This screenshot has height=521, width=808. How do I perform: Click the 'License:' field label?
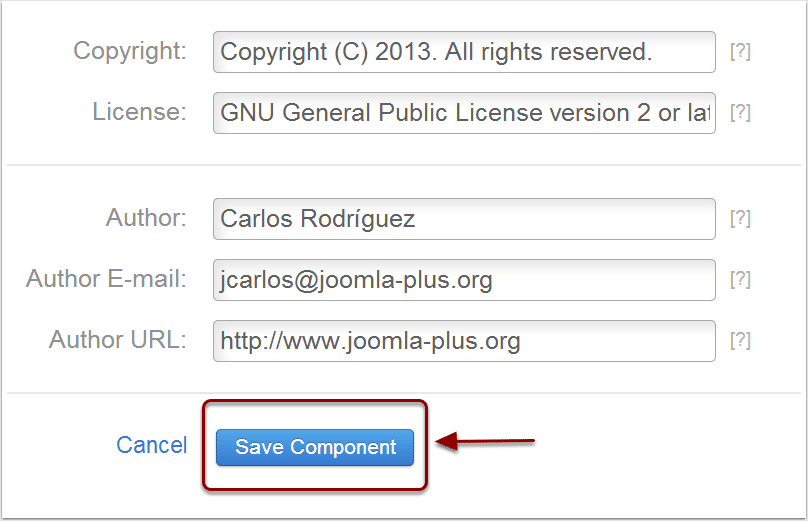point(140,112)
